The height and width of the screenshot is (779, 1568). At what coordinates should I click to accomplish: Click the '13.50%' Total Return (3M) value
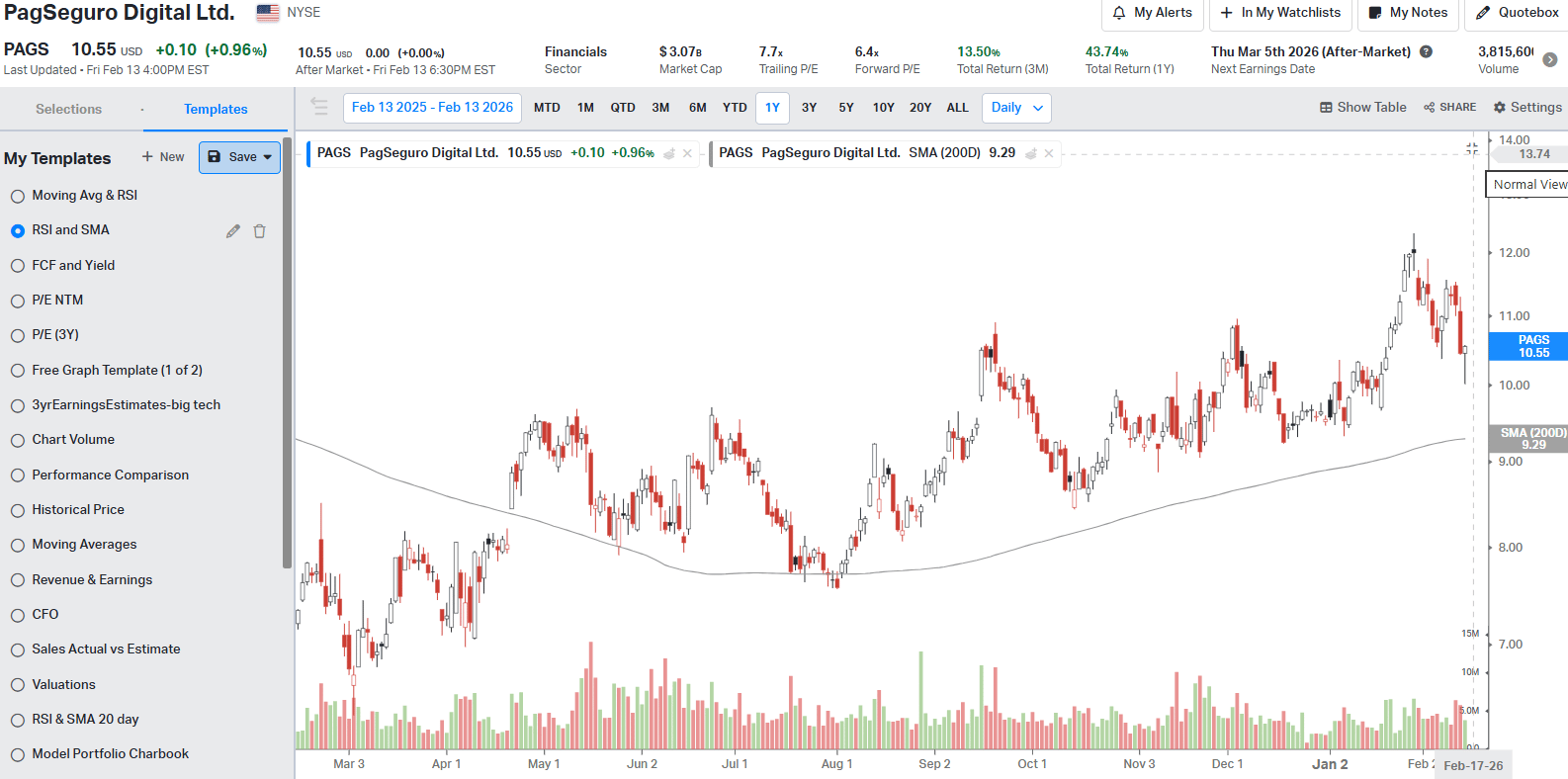979,51
